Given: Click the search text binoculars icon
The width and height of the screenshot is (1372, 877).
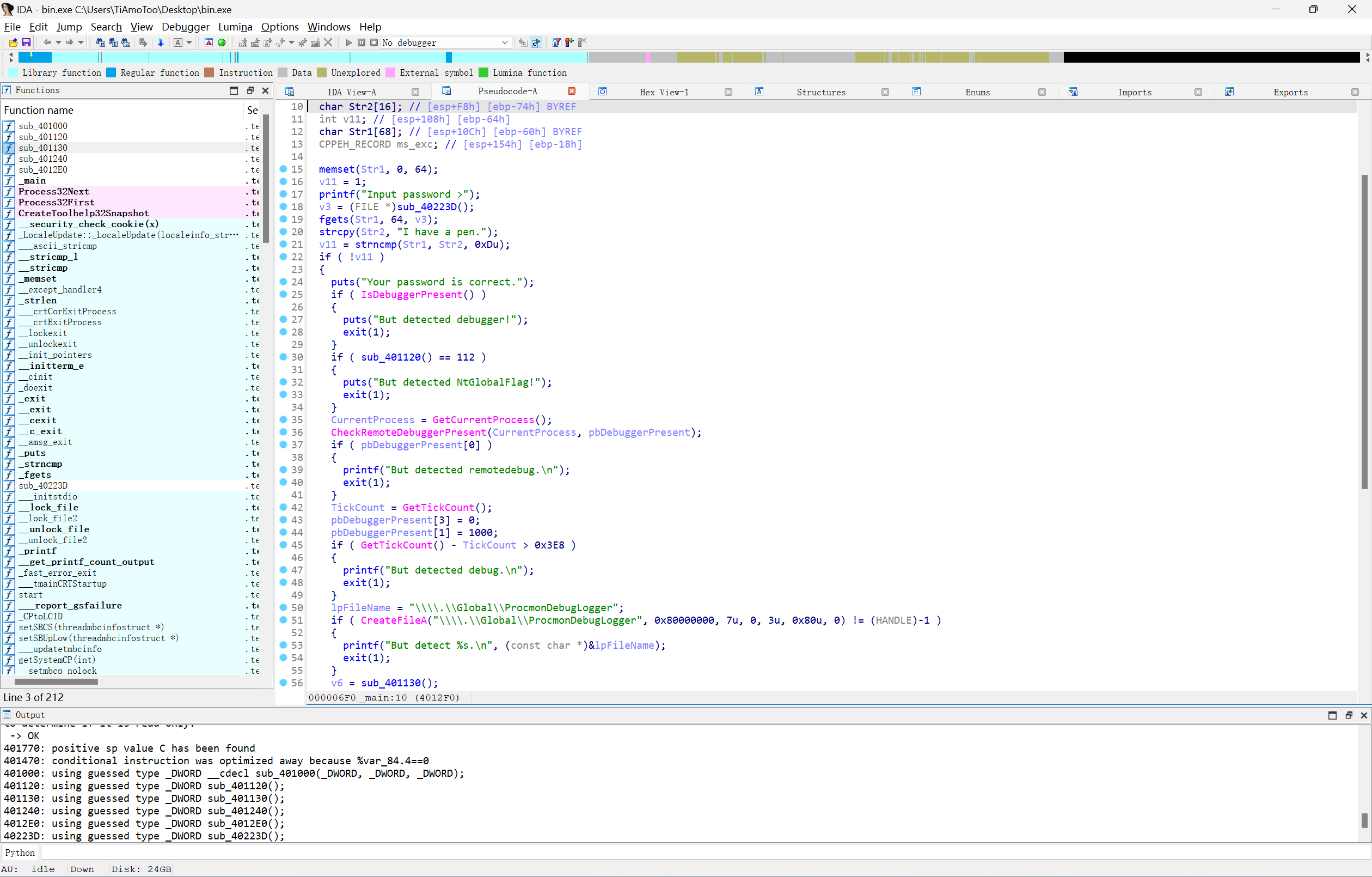Looking at the screenshot, I should pos(113,42).
